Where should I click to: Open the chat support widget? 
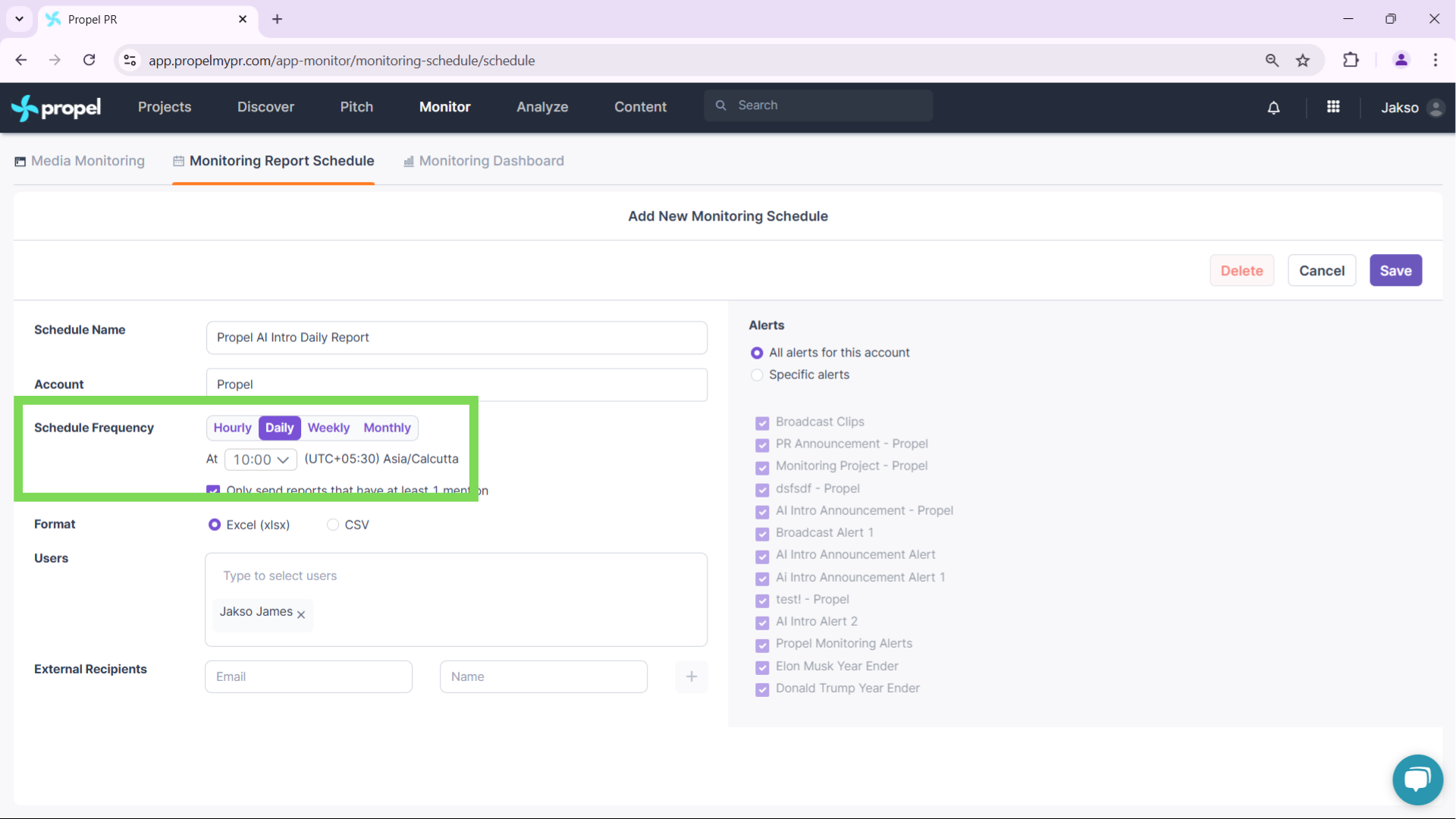[x=1417, y=780]
